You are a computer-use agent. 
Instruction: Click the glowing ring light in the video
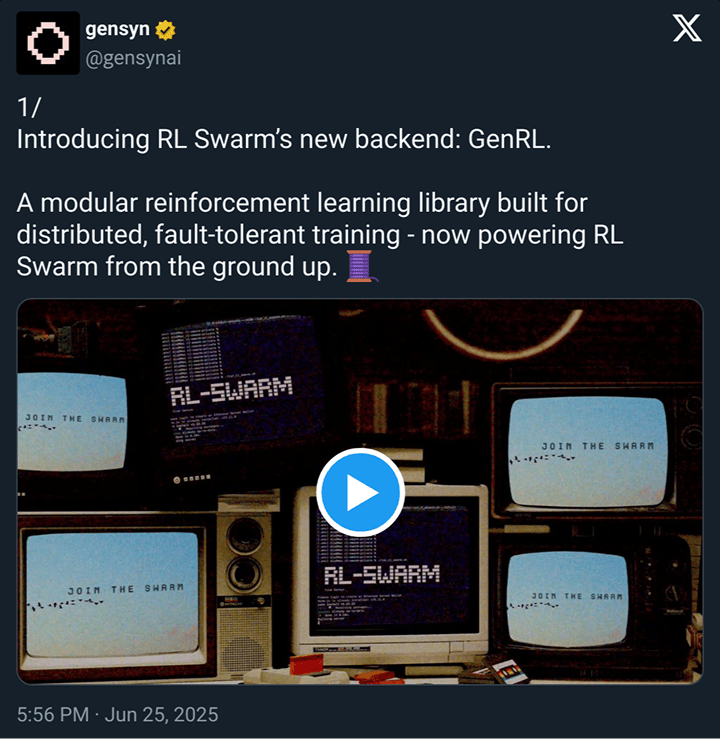[x=502, y=332]
